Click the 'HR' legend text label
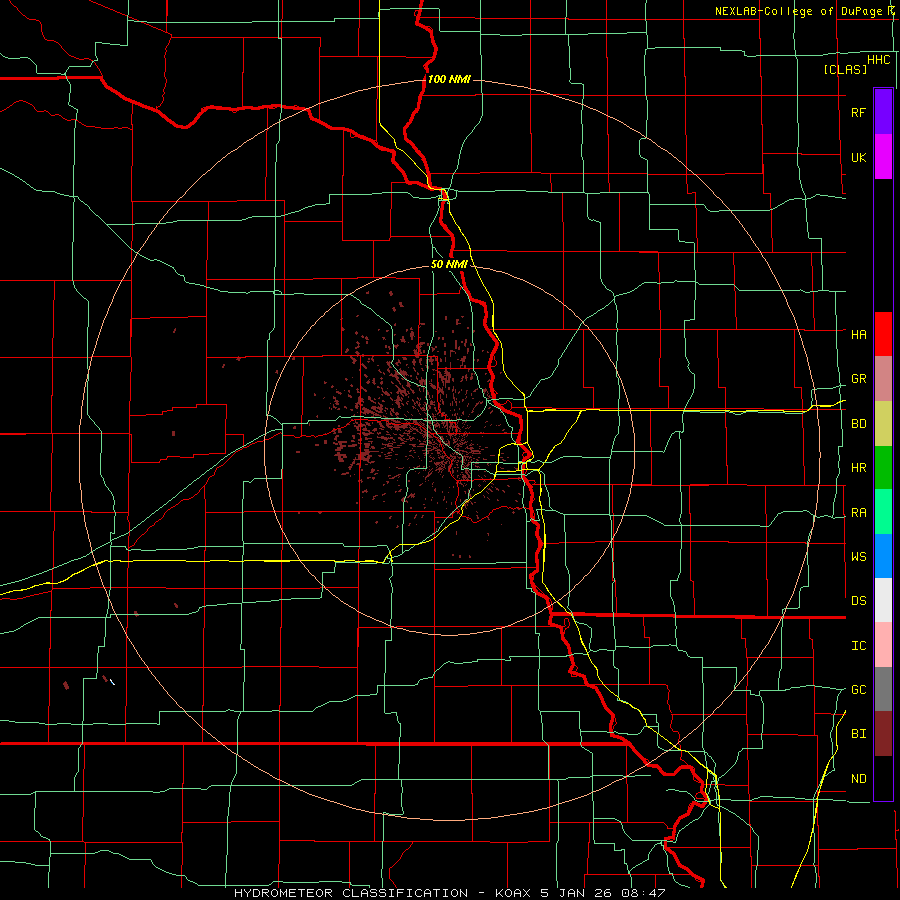Image resolution: width=900 pixels, height=900 pixels. [859, 468]
